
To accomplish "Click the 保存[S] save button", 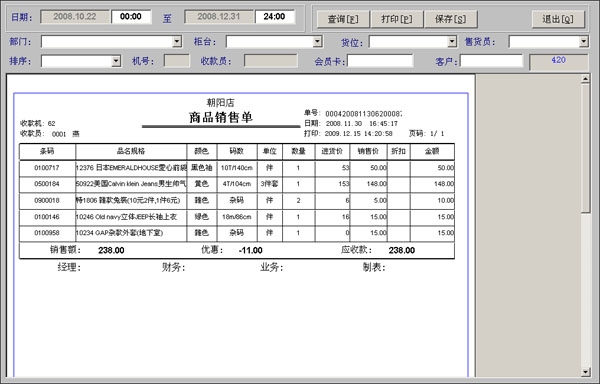I will coord(450,19).
